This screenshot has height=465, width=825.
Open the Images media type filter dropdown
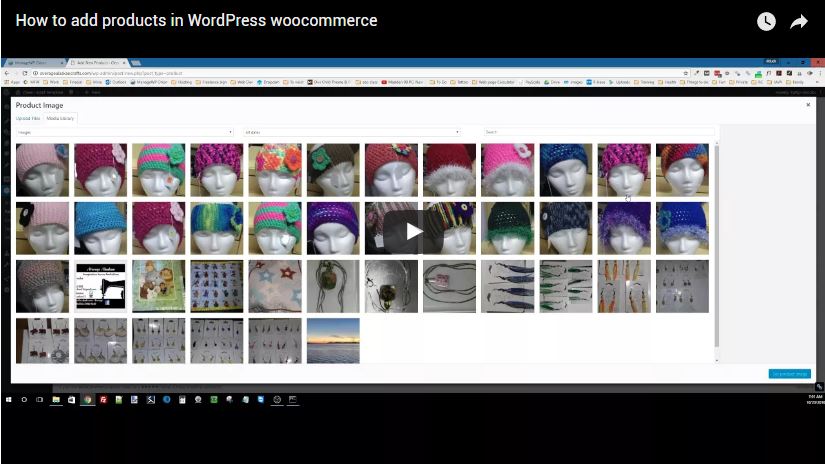tap(125, 132)
